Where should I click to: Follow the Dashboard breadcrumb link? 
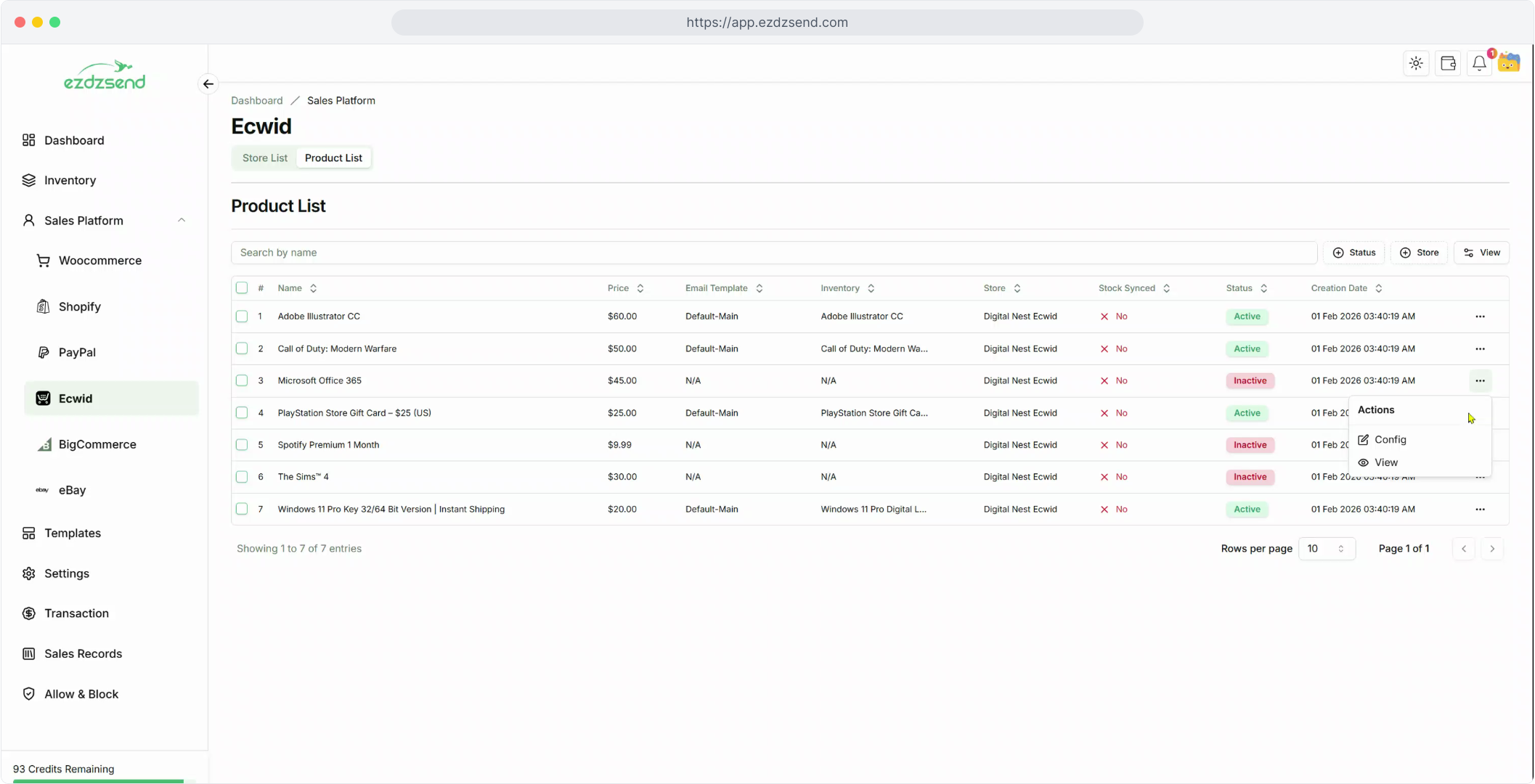pos(256,101)
